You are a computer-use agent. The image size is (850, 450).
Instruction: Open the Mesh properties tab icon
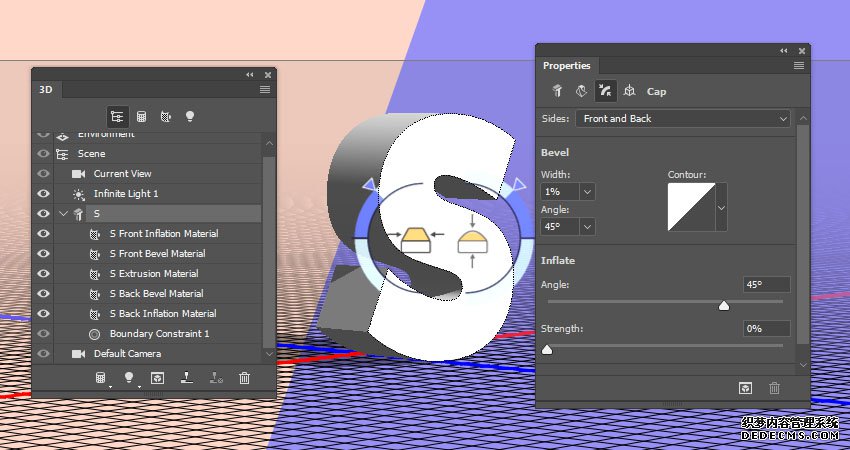pos(557,91)
